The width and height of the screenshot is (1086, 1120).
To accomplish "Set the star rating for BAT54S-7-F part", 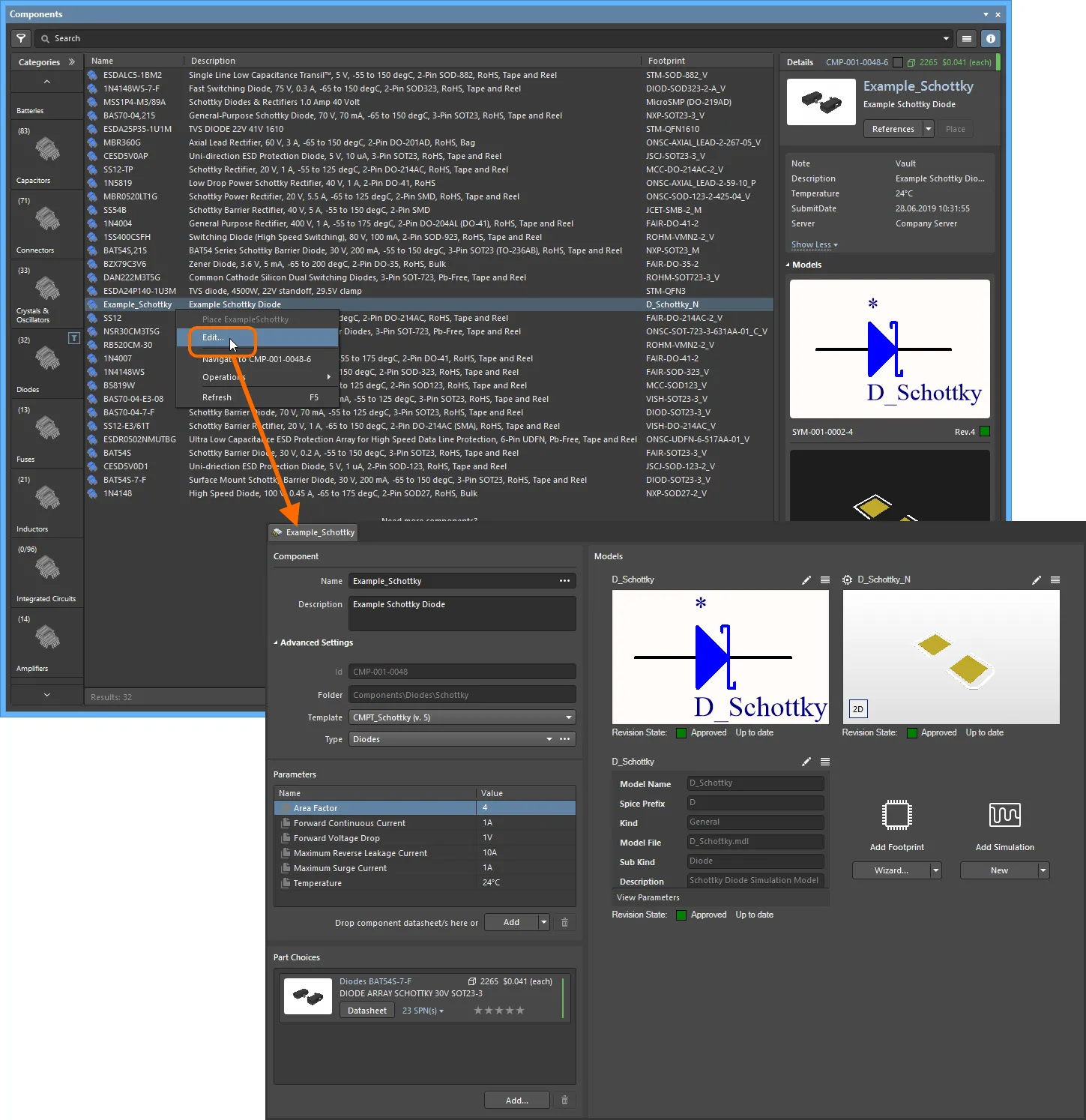I will (x=498, y=1011).
